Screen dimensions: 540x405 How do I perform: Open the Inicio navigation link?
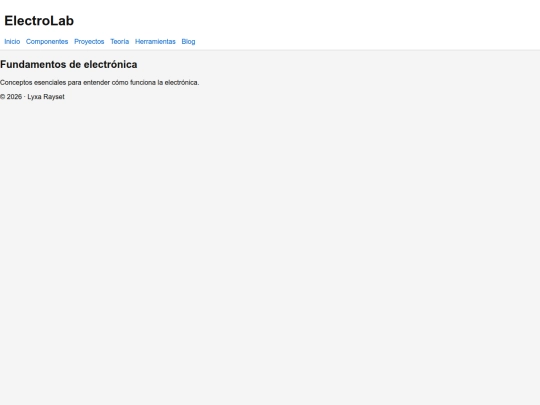12,42
